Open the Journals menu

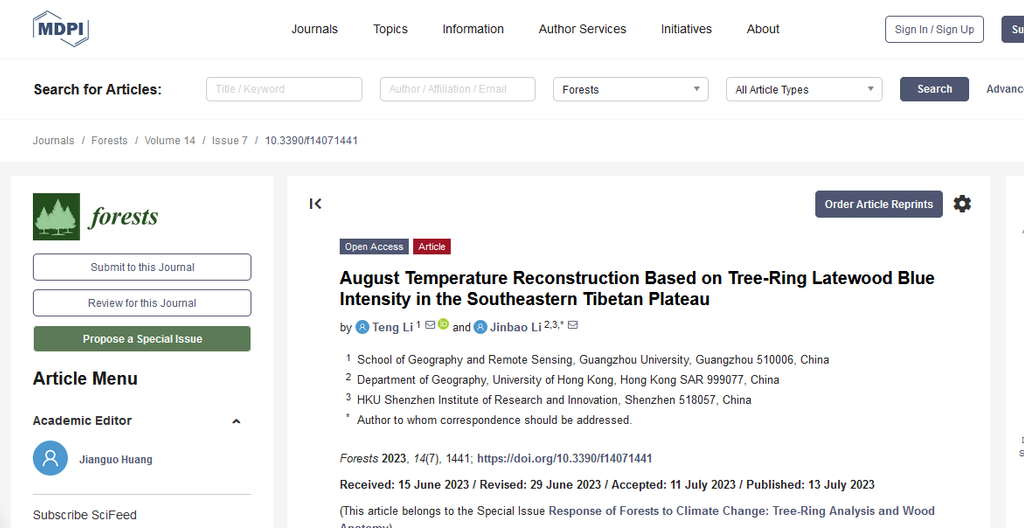(x=314, y=29)
